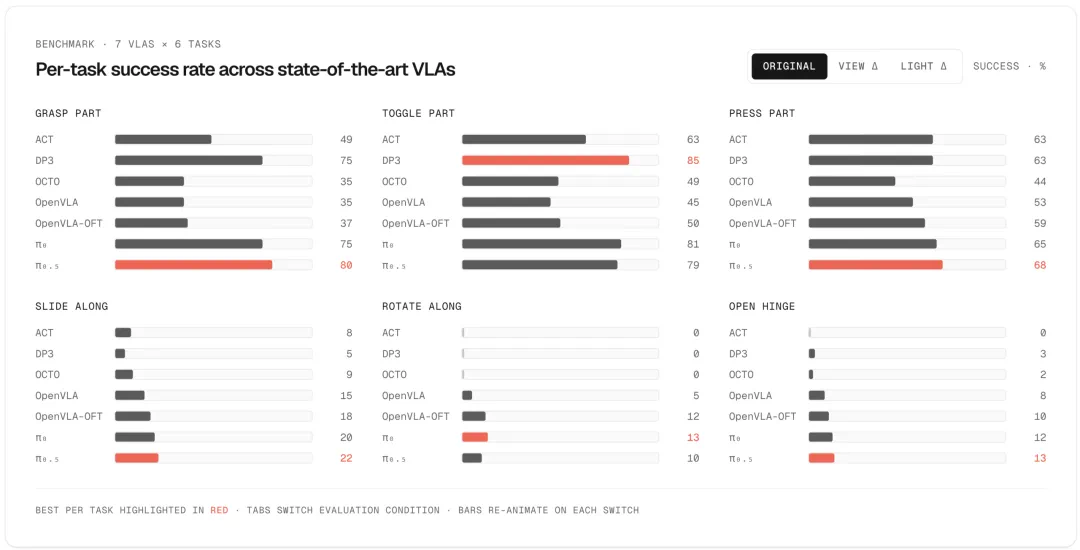1080x550 pixels.
Task: Click the GRASP PART panel heading
Action: pyautogui.click(x=68, y=114)
